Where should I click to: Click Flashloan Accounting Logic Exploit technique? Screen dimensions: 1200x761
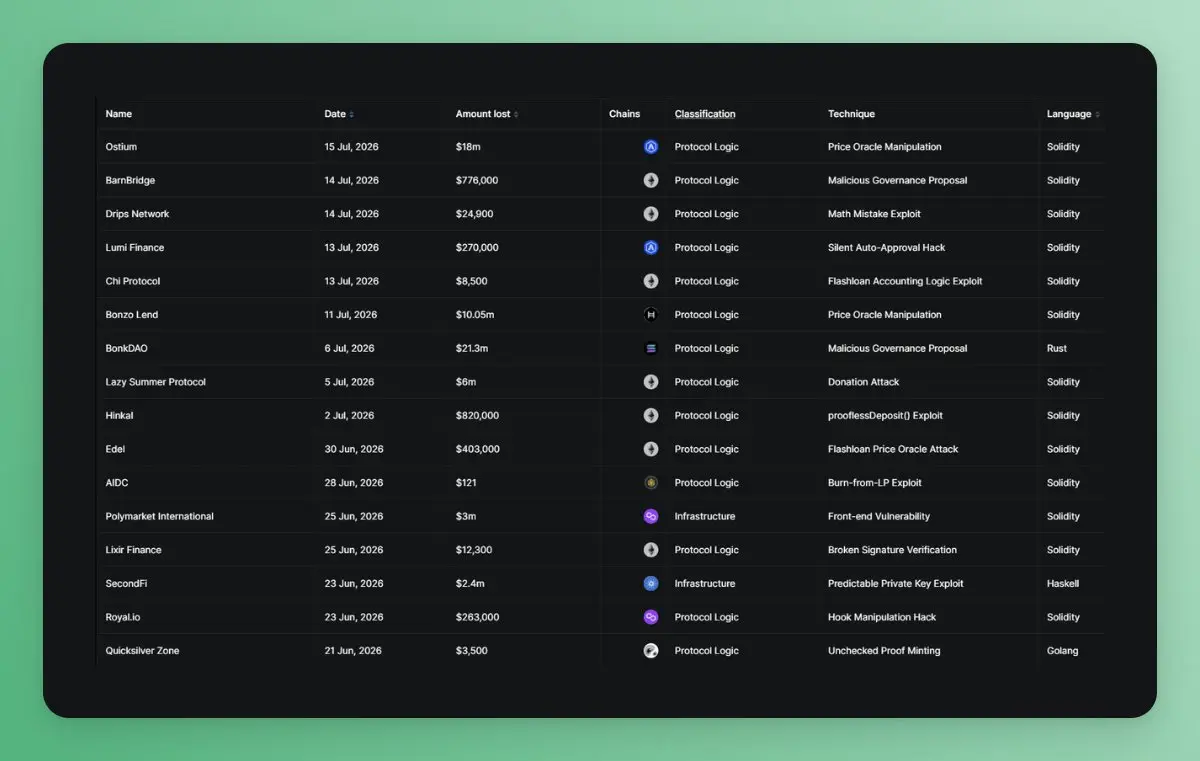pyautogui.click(x=905, y=281)
